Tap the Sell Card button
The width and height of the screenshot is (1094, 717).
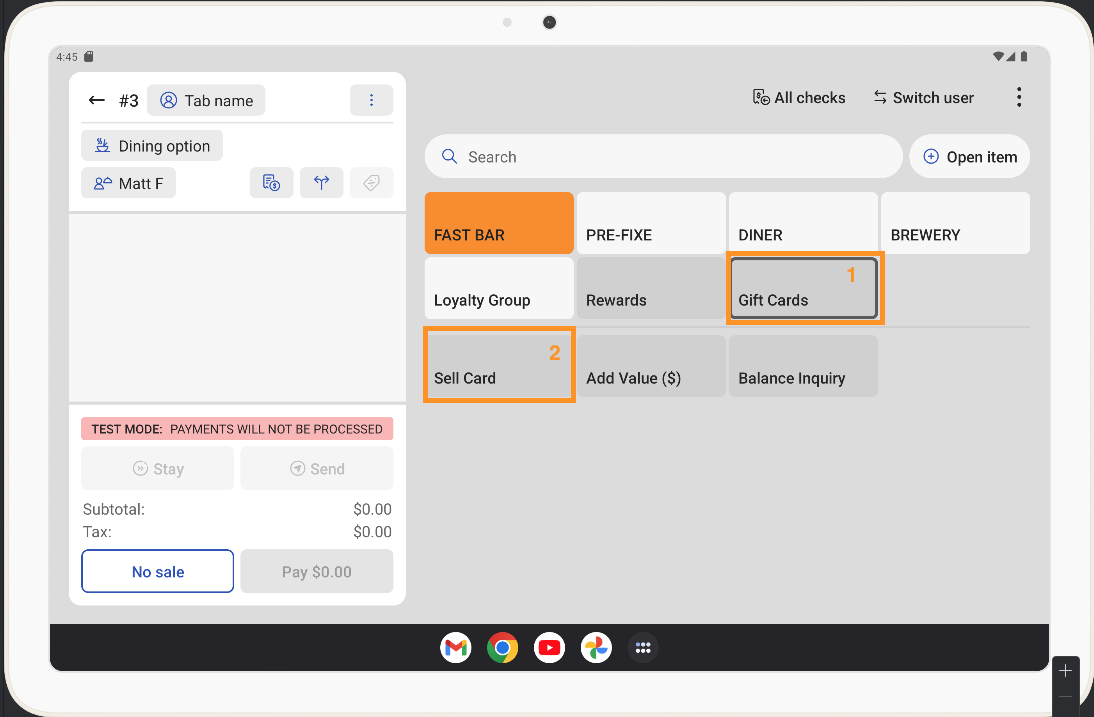(x=499, y=366)
